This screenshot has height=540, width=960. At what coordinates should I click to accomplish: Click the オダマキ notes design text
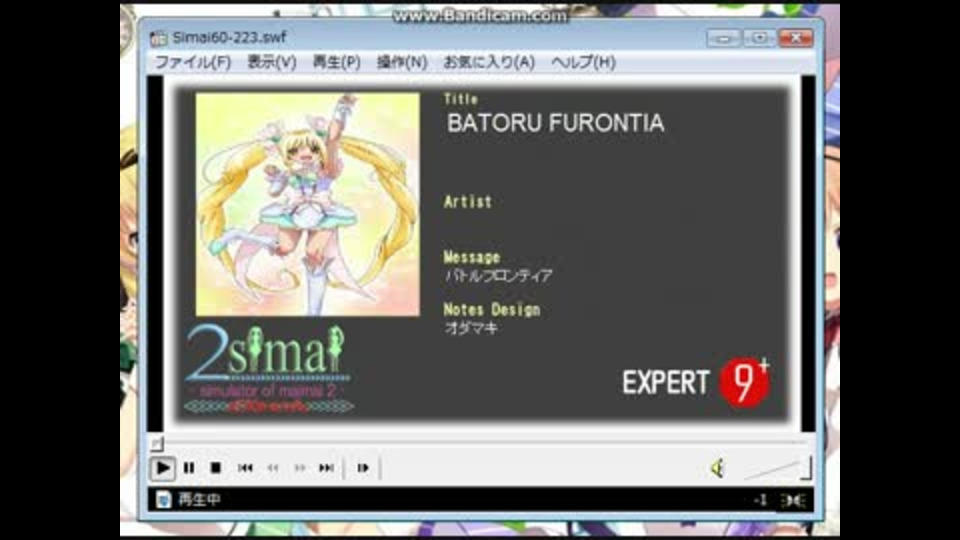(471, 328)
